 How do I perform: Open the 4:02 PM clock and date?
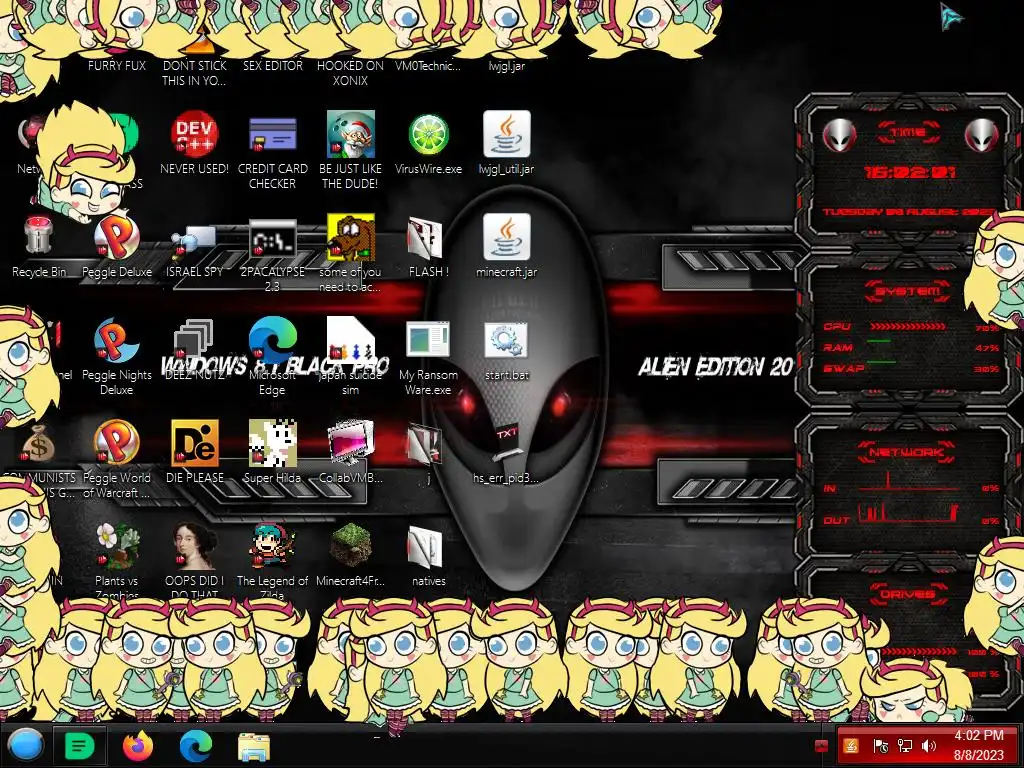[978, 745]
